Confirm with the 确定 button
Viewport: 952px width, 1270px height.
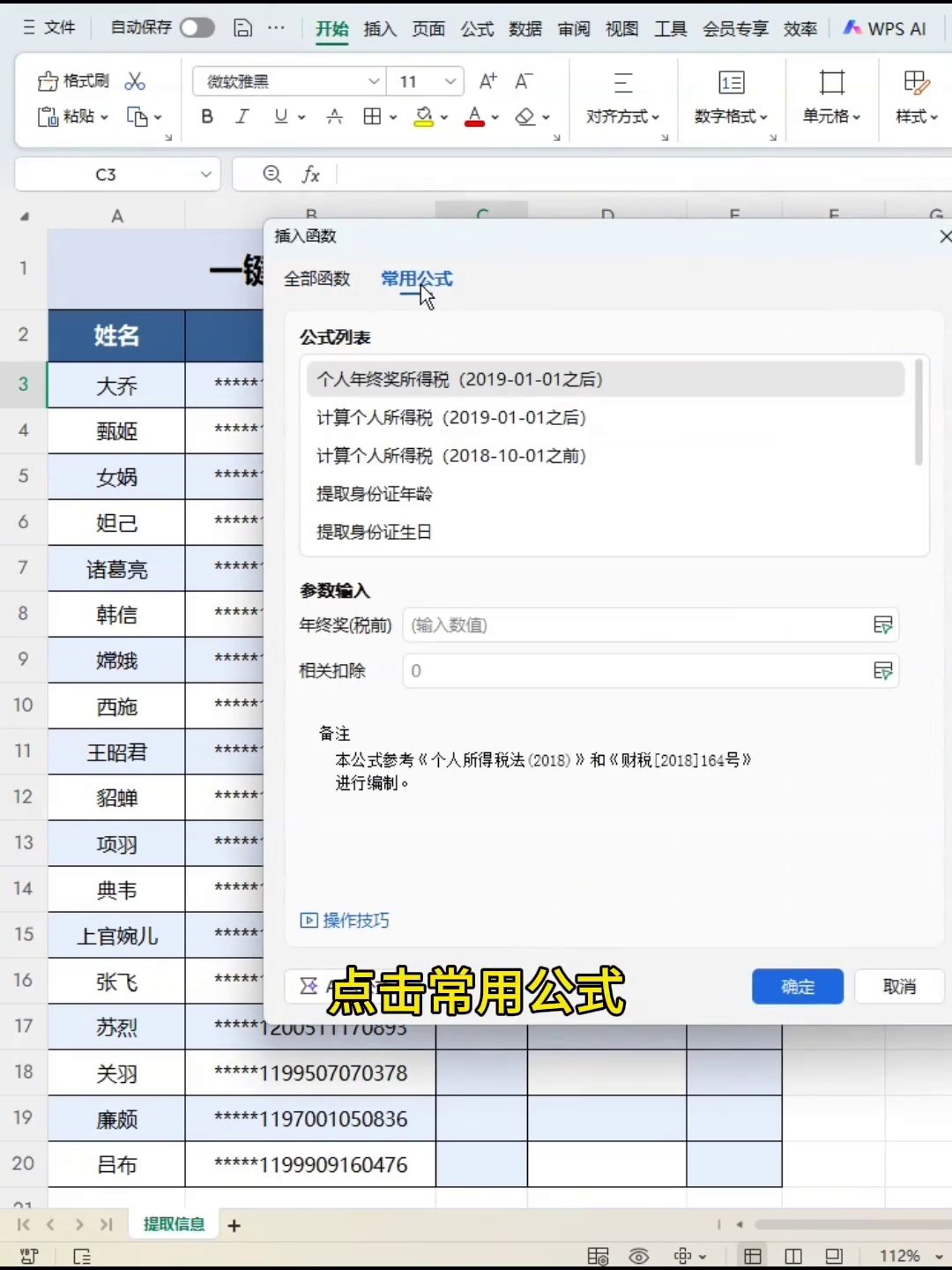tap(798, 987)
